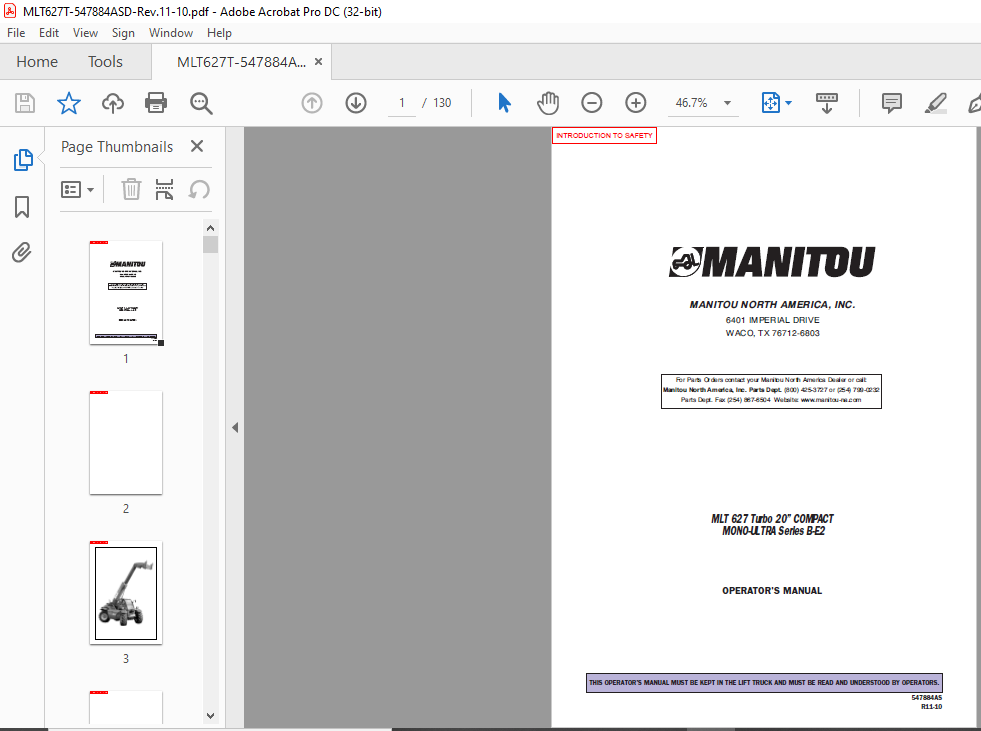The height and width of the screenshot is (731, 981).
Task: Open the zoom level dropdown arrow
Action: [x=727, y=103]
